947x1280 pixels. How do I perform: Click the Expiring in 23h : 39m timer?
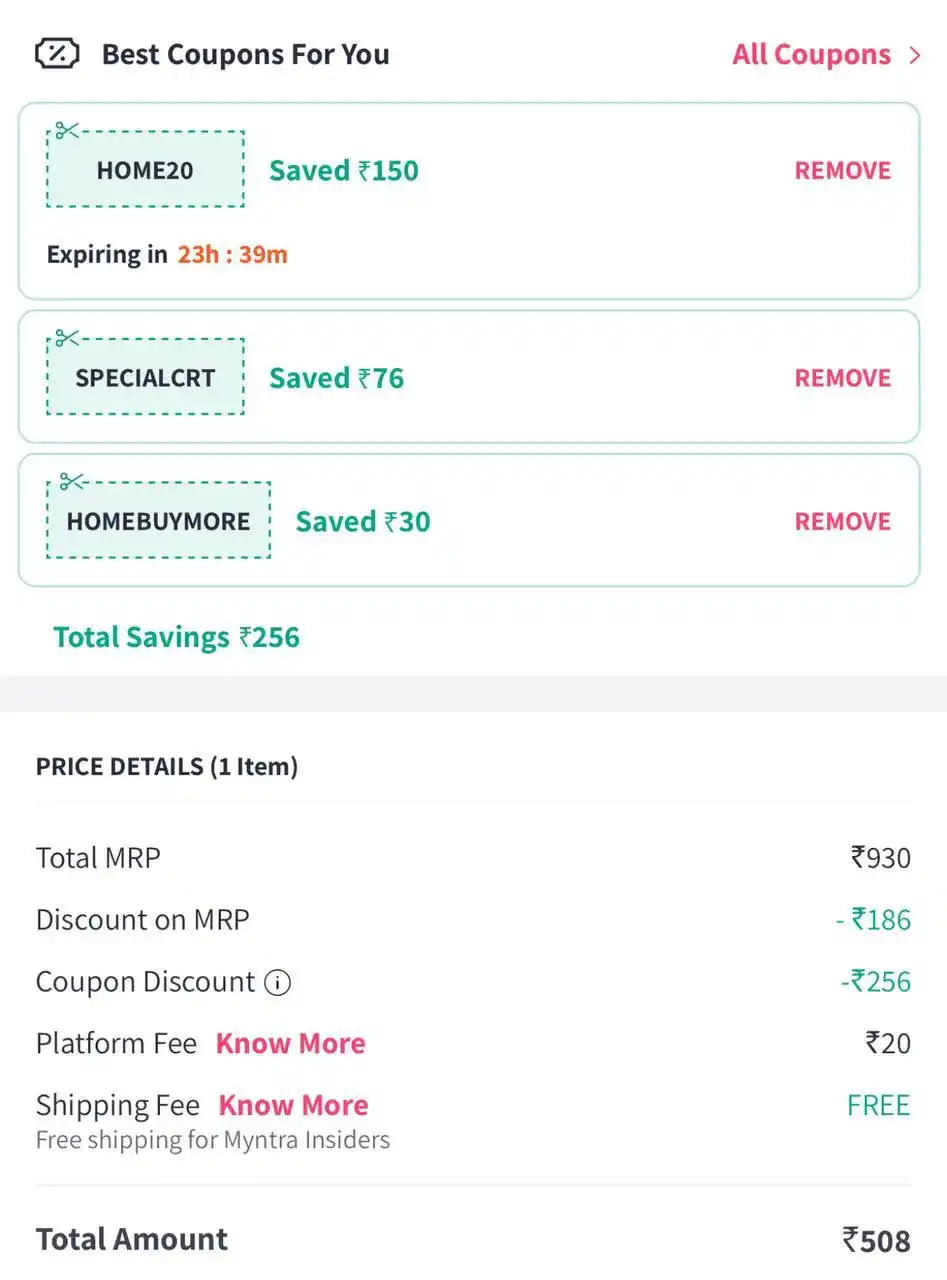point(167,255)
